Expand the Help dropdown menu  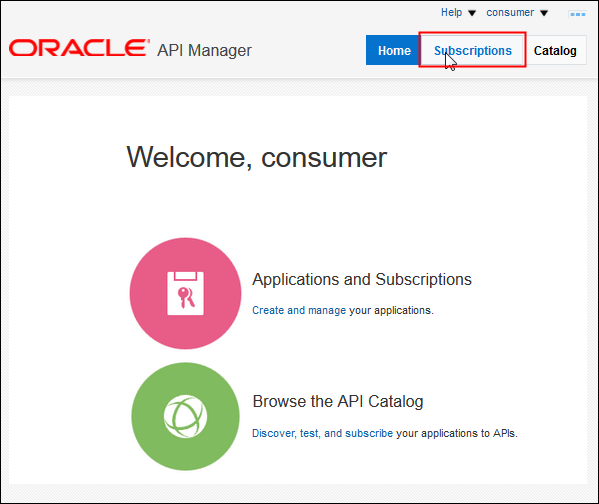tap(458, 13)
